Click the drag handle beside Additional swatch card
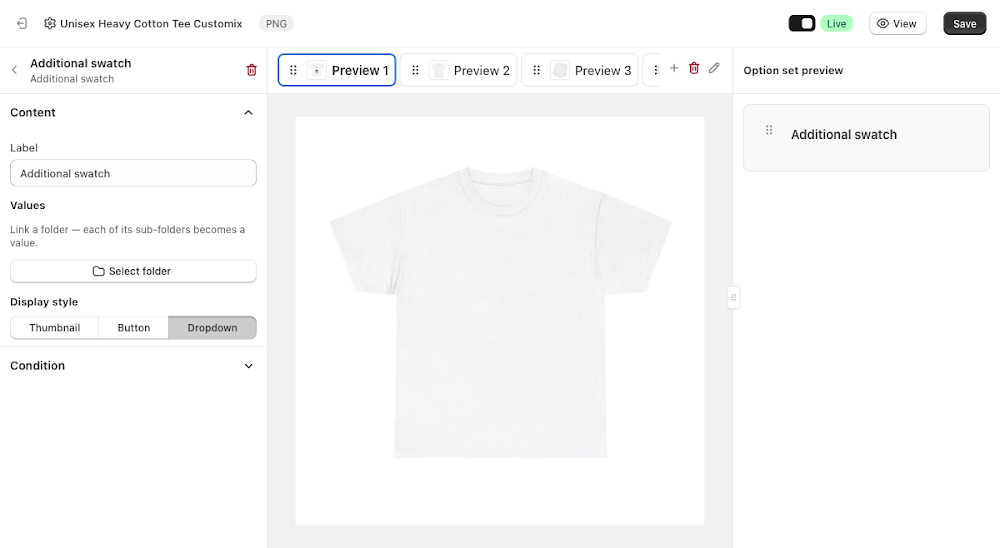1000x548 pixels. (x=769, y=130)
